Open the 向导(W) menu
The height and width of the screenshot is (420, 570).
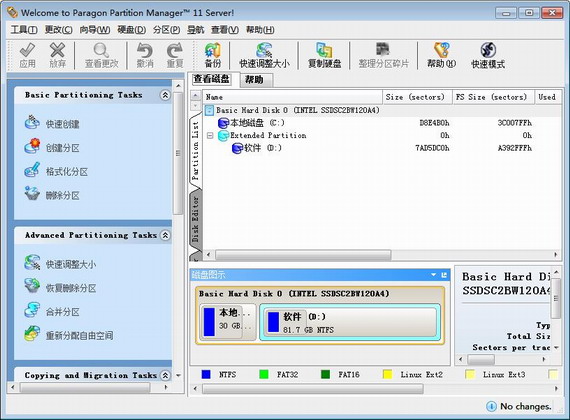95,30
